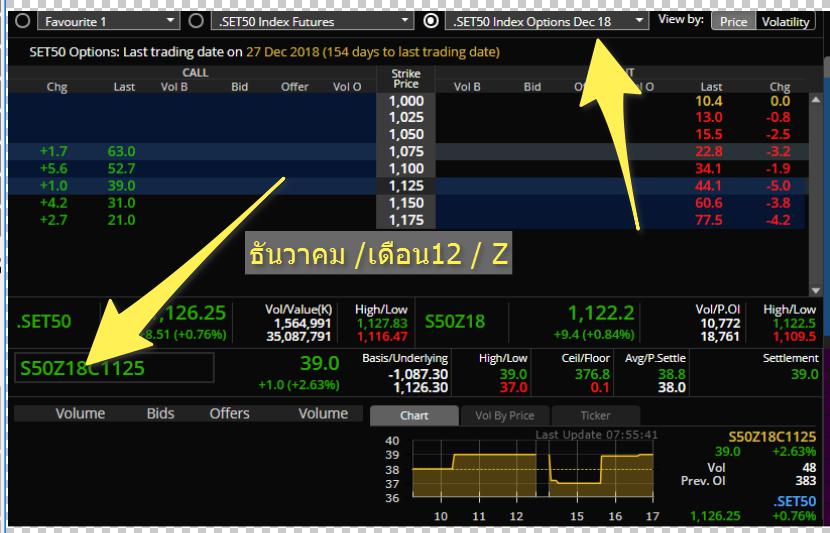Click the Ceil value 376.8
830x533 pixels.
592,374
